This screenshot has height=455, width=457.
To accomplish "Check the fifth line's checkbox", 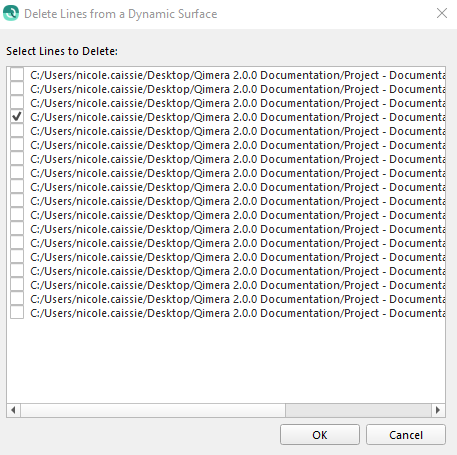I will (17, 131).
